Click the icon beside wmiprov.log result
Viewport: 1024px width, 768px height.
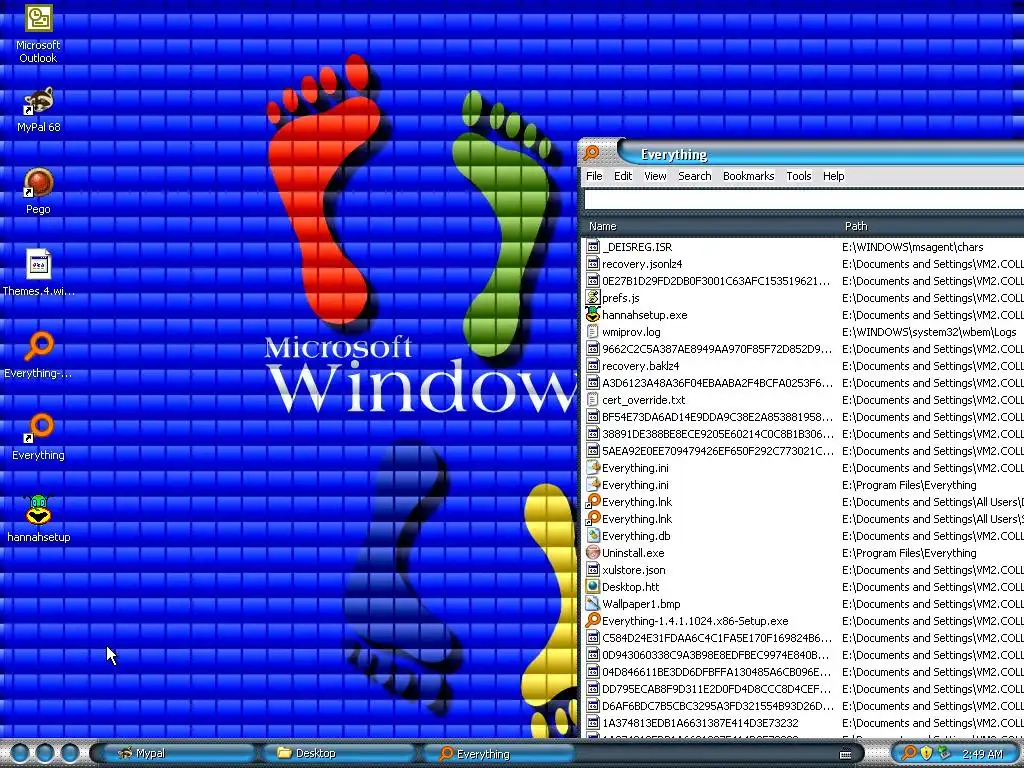(x=592, y=332)
